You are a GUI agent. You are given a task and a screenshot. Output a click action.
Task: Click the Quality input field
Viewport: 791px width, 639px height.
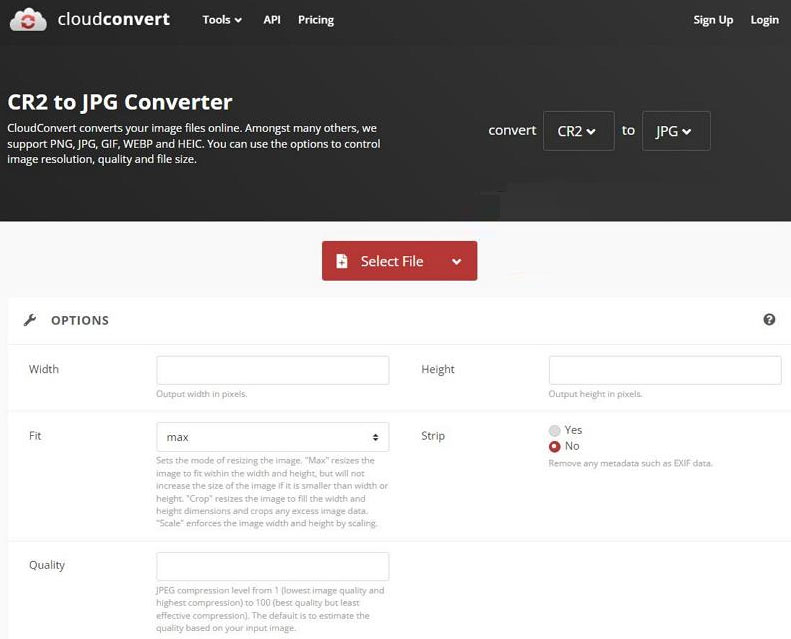272,566
